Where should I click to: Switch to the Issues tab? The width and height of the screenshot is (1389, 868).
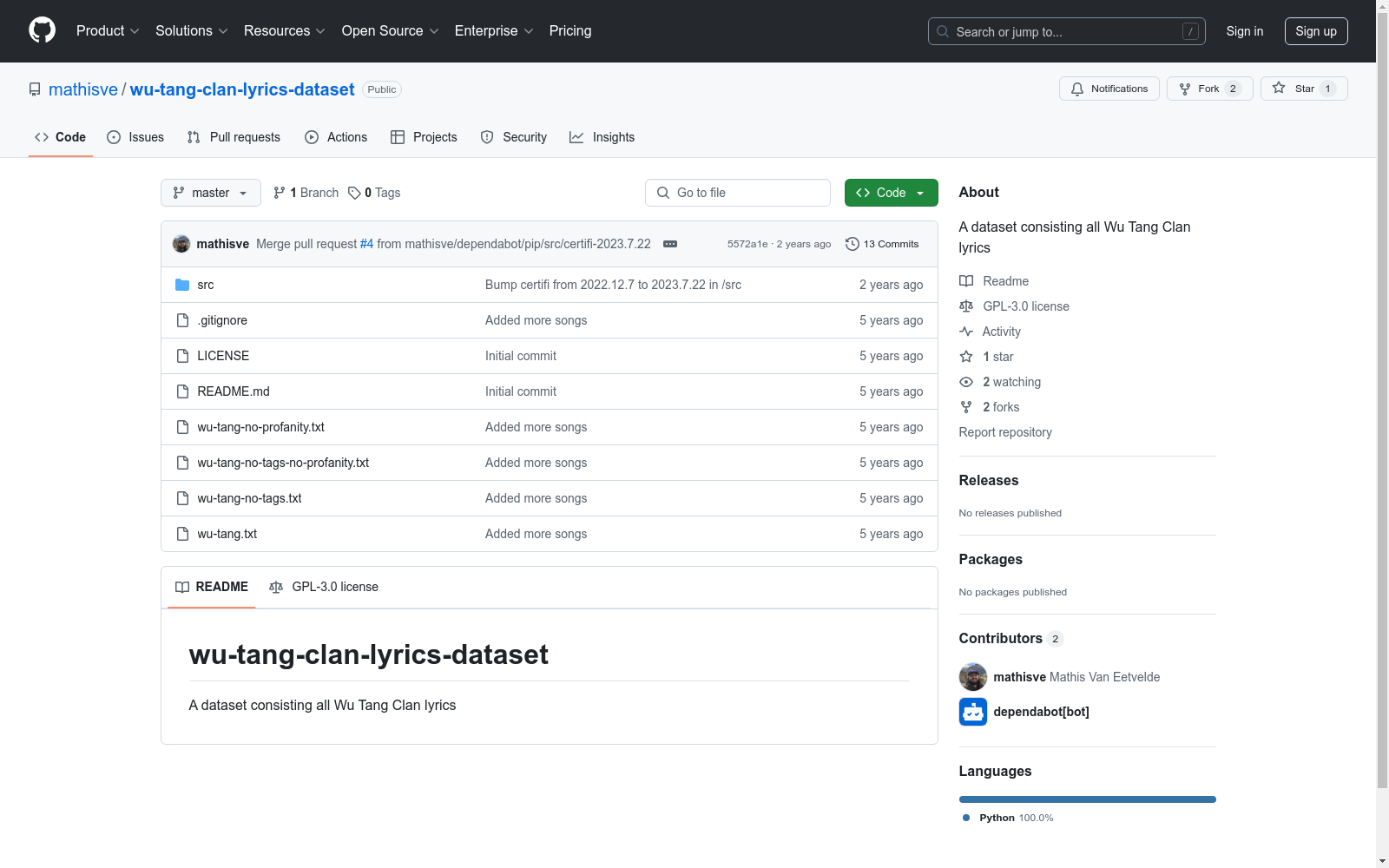(135, 137)
